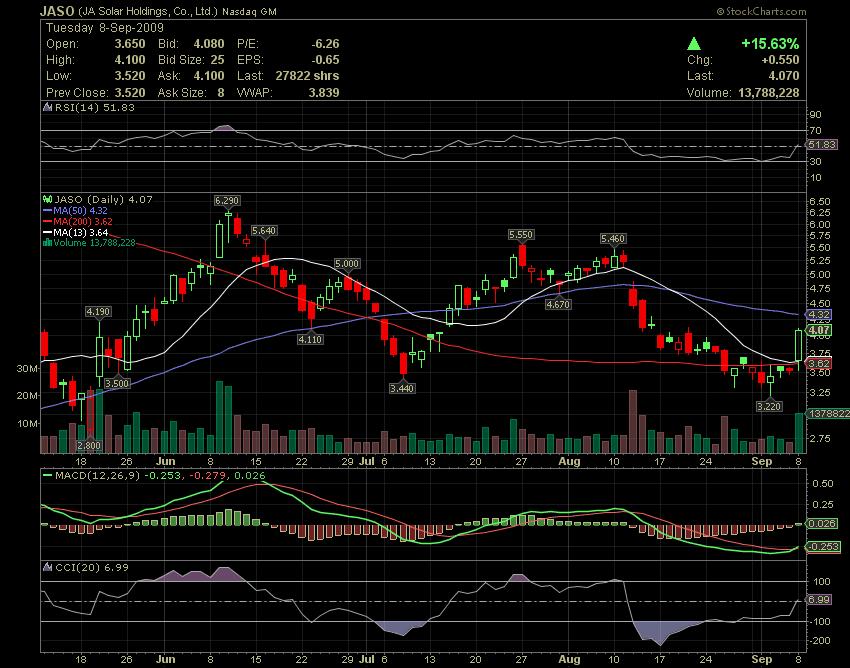This screenshot has height=668, width=850.
Task: Click the 6.290 peak price label
Action: (227, 201)
